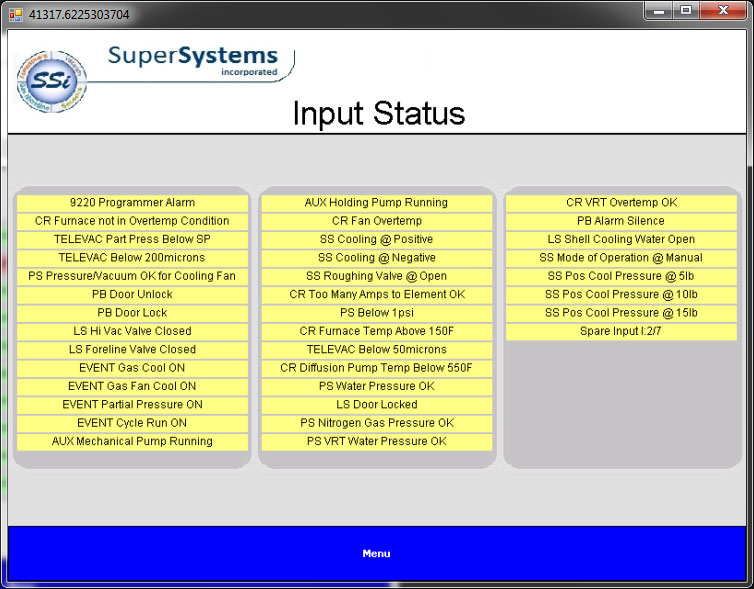This screenshot has height=589, width=754.
Task: Select LS Door Locked status
Action: point(376,405)
